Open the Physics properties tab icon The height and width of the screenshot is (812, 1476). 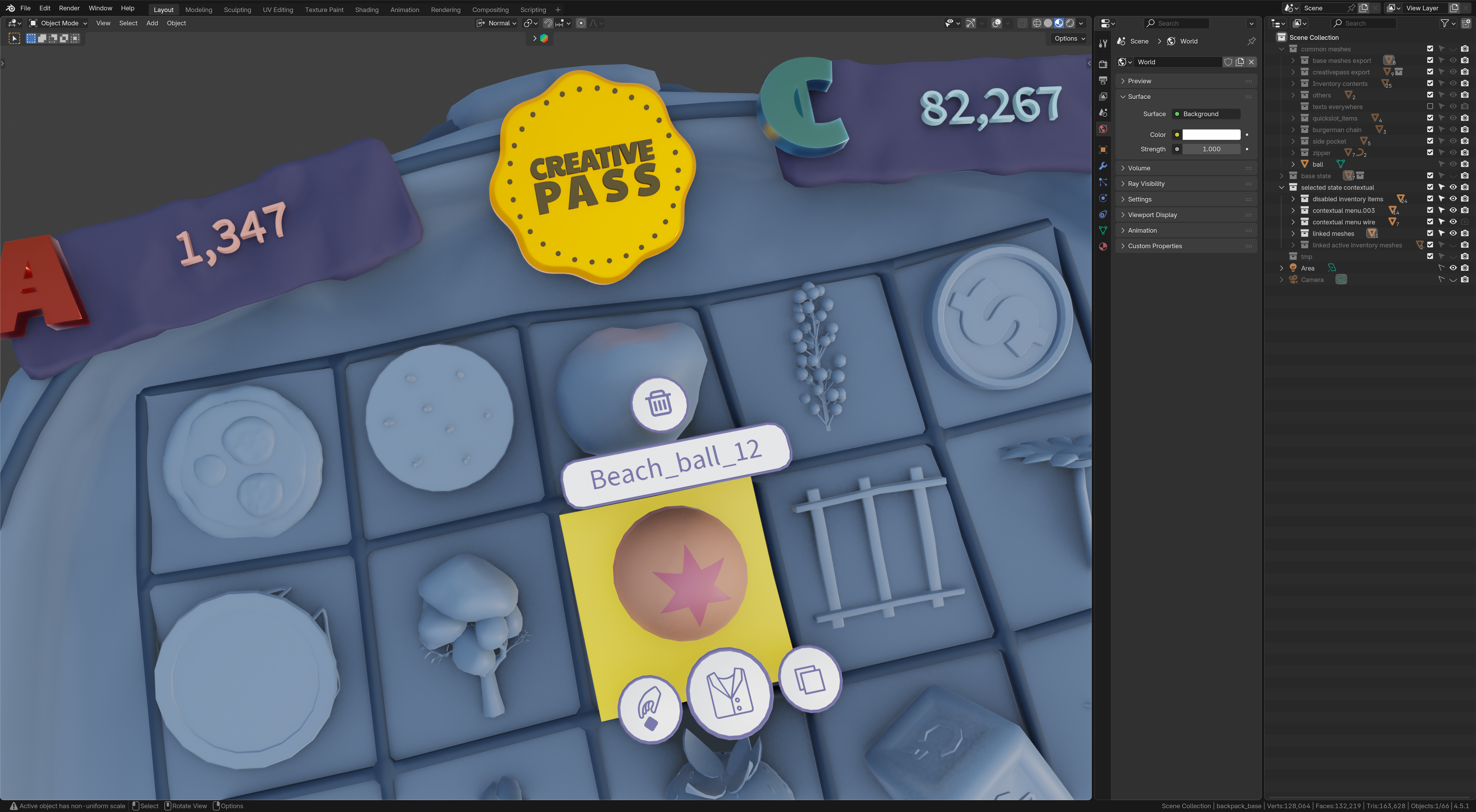tap(1103, 198)
